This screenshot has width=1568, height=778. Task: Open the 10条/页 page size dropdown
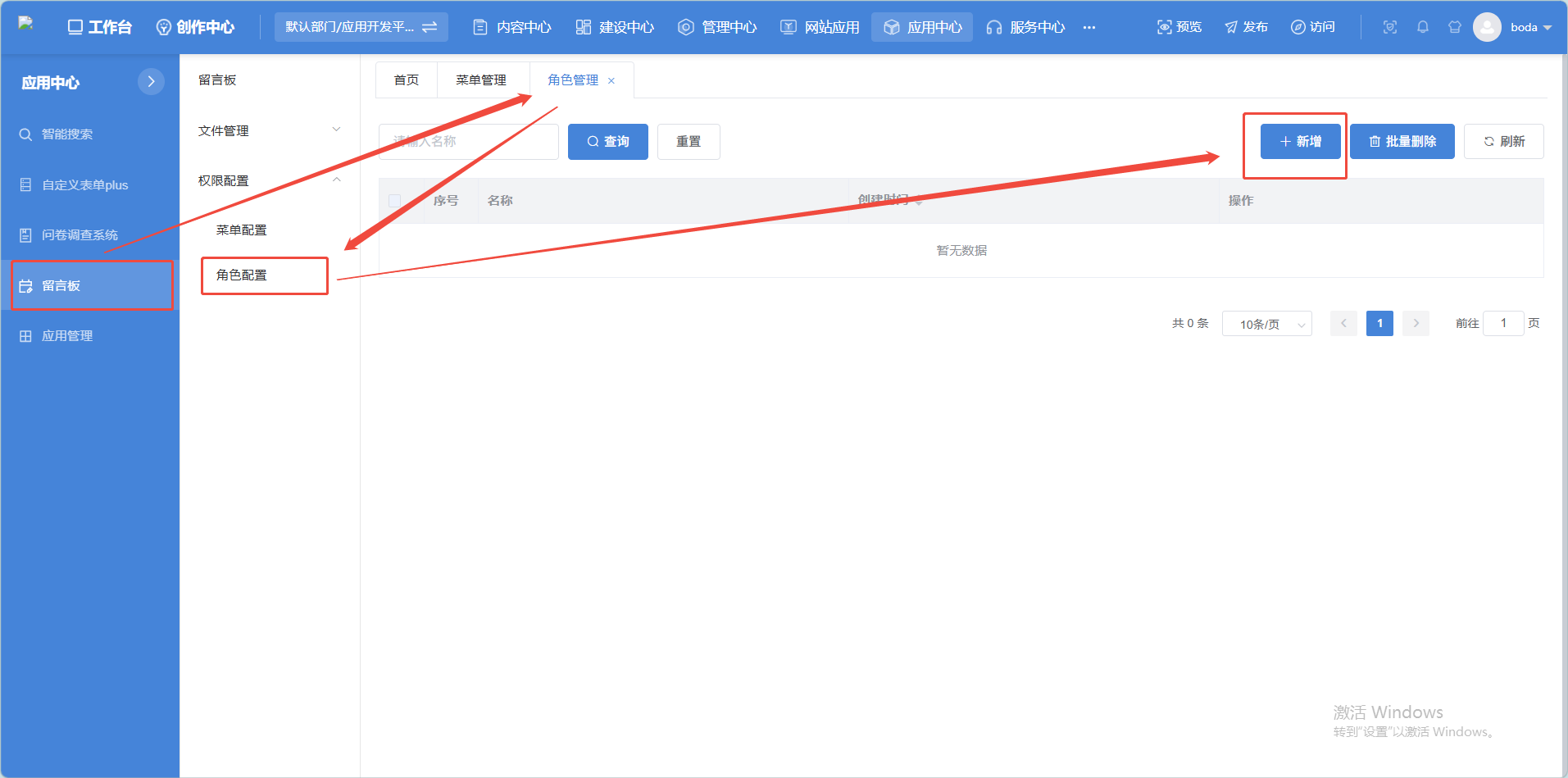tap(1267, 324)
